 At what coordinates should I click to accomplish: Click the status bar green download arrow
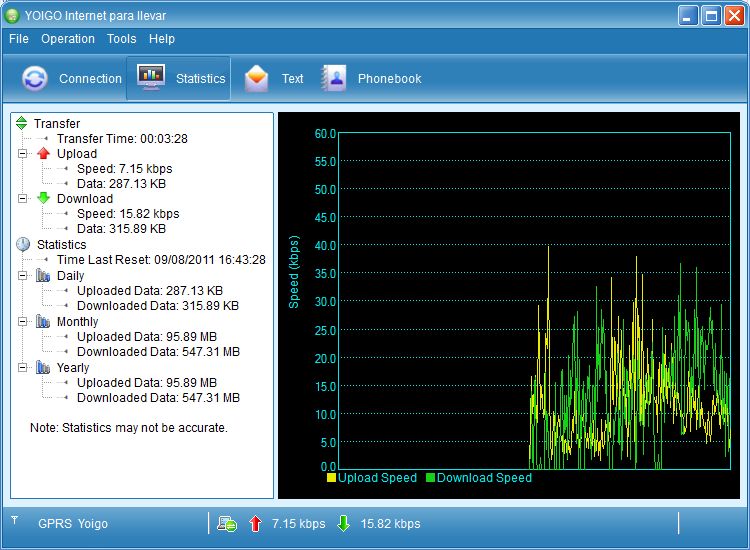coord(343,524)
